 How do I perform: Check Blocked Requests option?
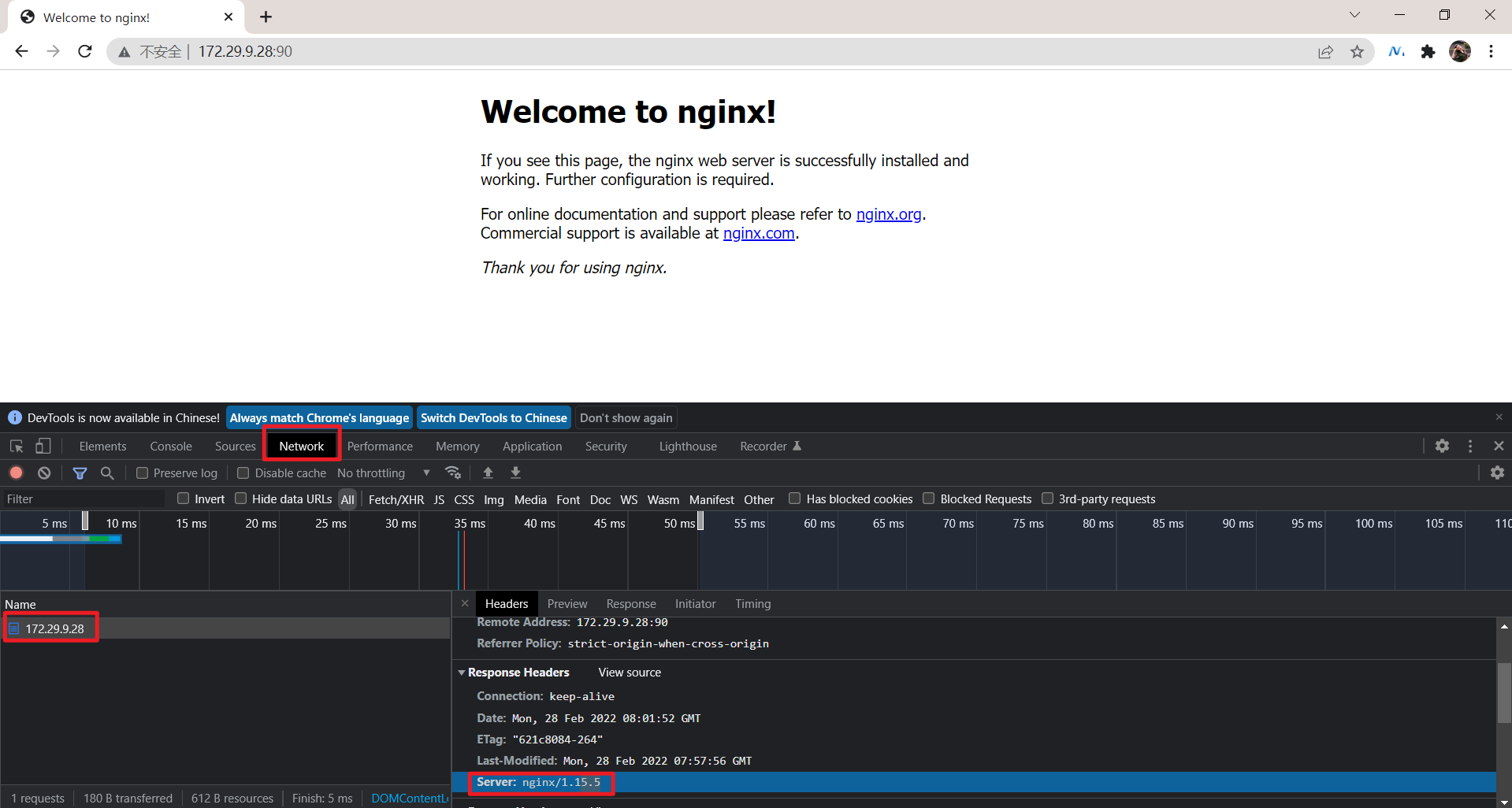(929, 498)
